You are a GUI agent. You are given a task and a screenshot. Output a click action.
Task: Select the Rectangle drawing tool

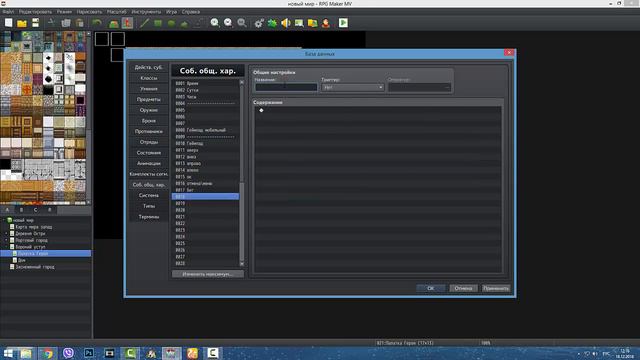(x=158, y=23)
